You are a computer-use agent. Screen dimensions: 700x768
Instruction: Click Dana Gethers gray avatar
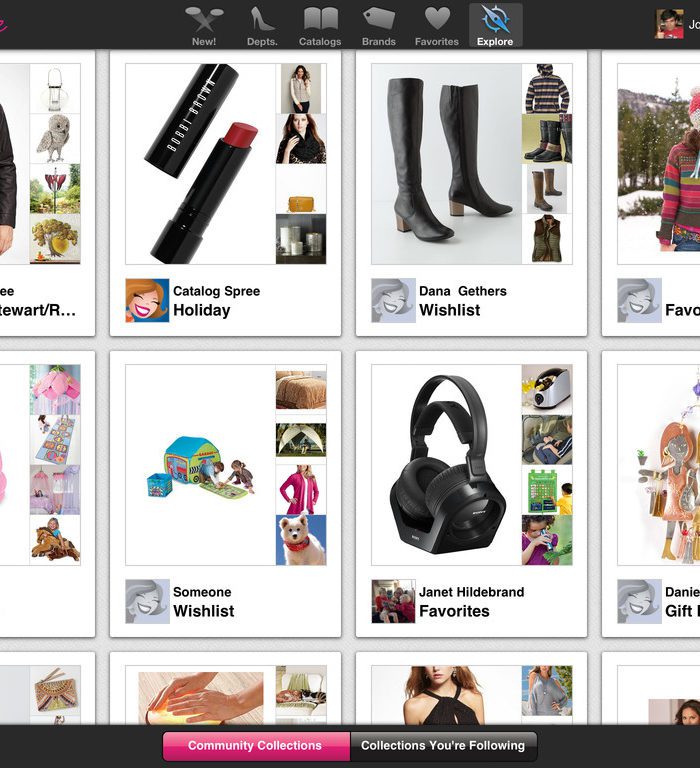point(393,301)
